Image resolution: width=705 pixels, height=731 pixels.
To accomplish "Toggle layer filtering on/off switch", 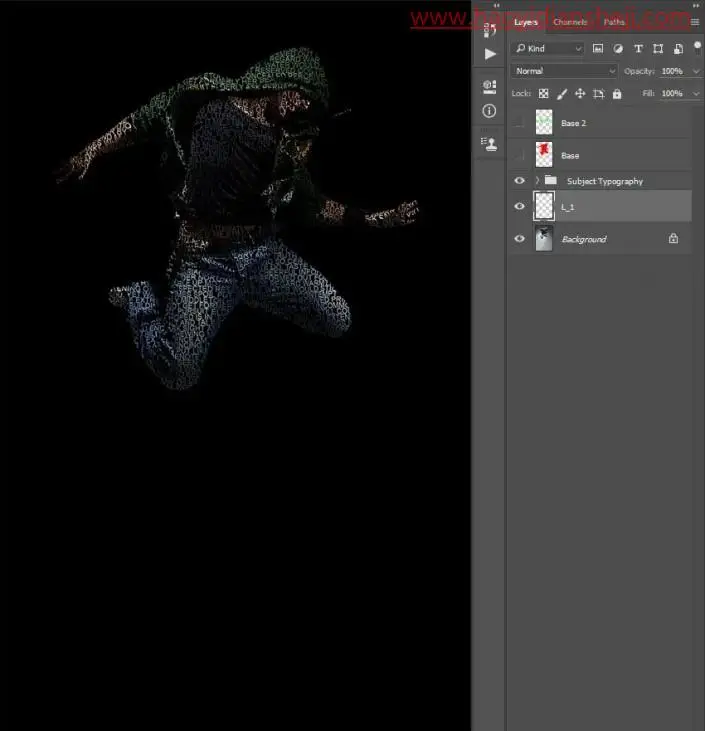I will (698, 47).
